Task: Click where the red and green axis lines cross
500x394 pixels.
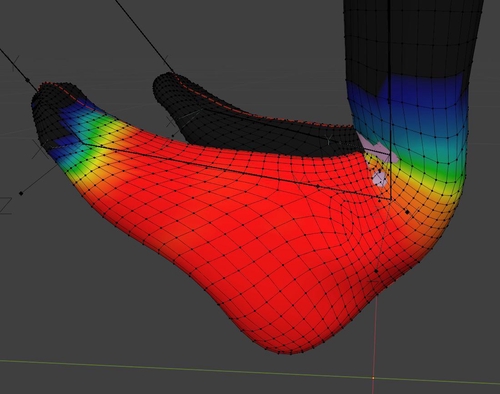Action: pos(373,378)
